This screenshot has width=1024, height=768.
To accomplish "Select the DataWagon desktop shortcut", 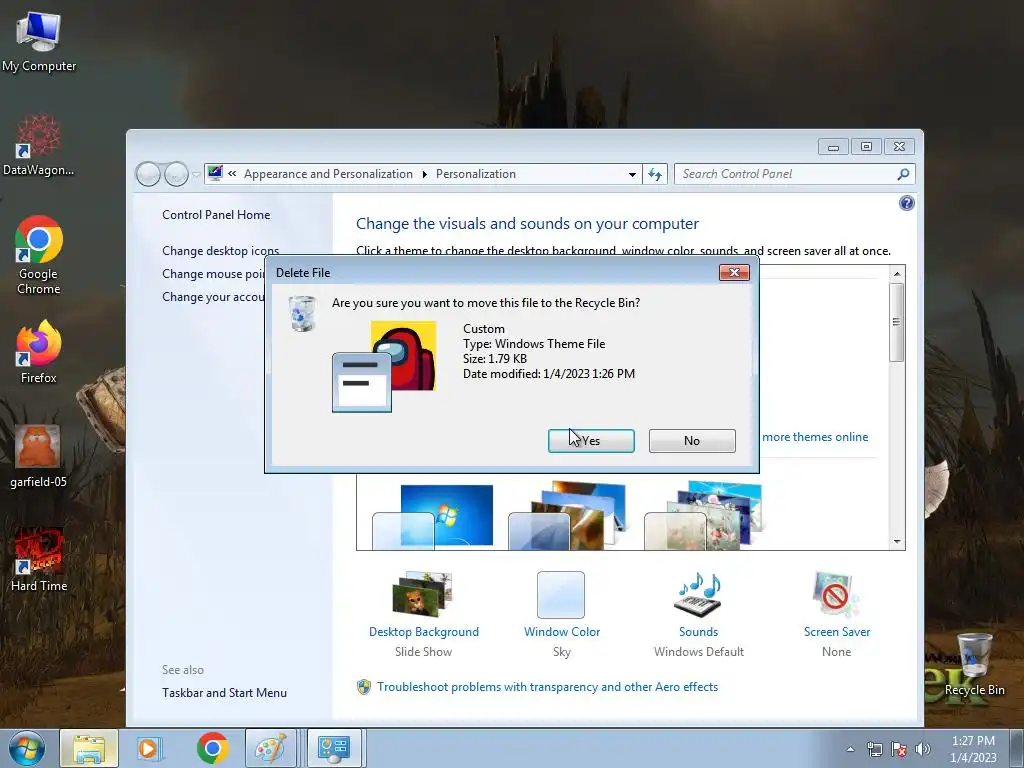I will (39, 145).
